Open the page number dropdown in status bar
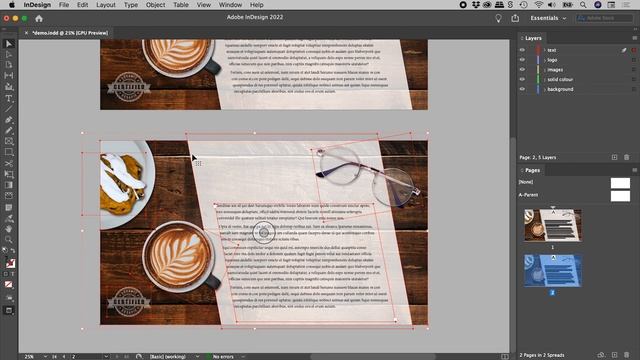Screen dimensions: 640x360 [106, 356]
